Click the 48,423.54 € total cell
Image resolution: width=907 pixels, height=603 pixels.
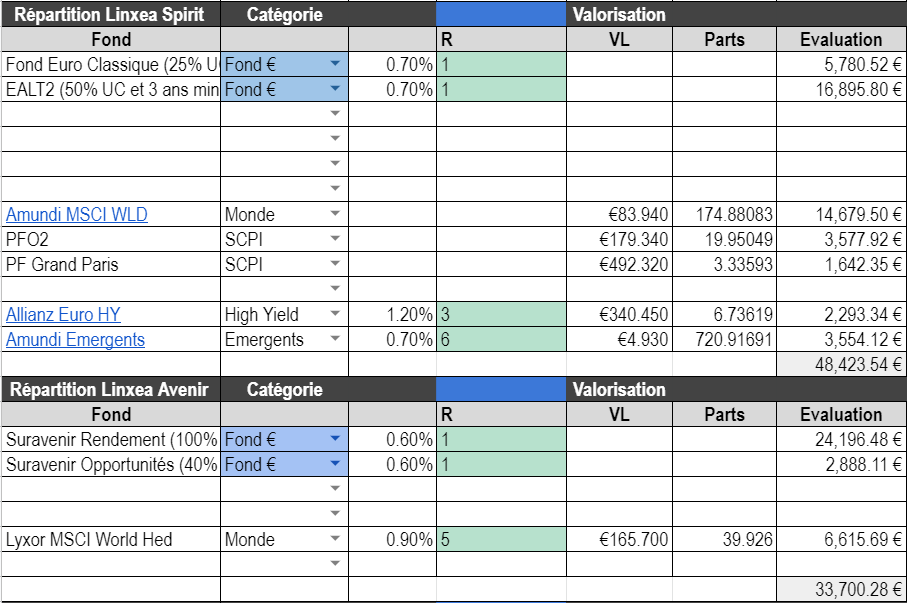click(841, 364)
